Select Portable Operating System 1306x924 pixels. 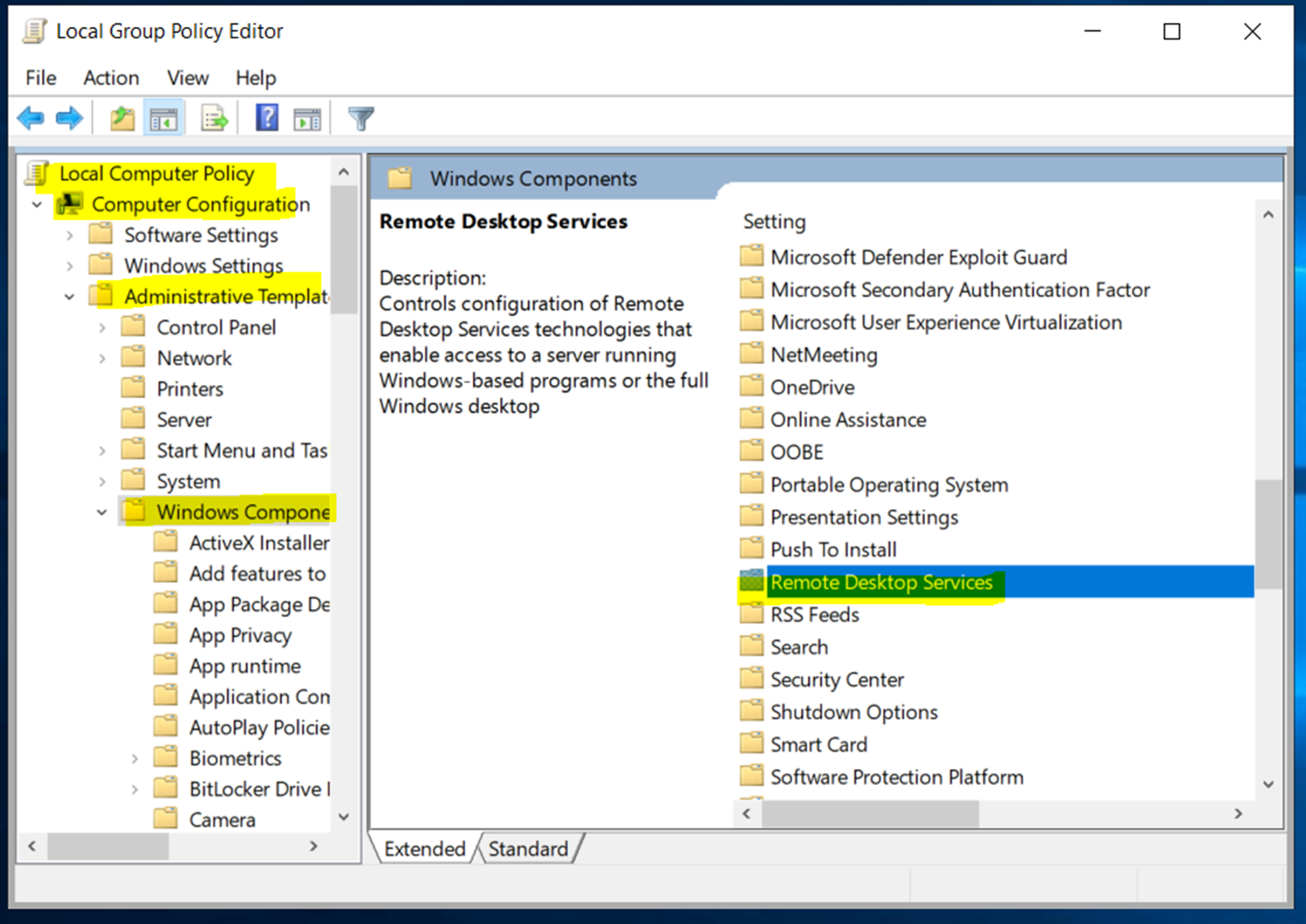888,484
